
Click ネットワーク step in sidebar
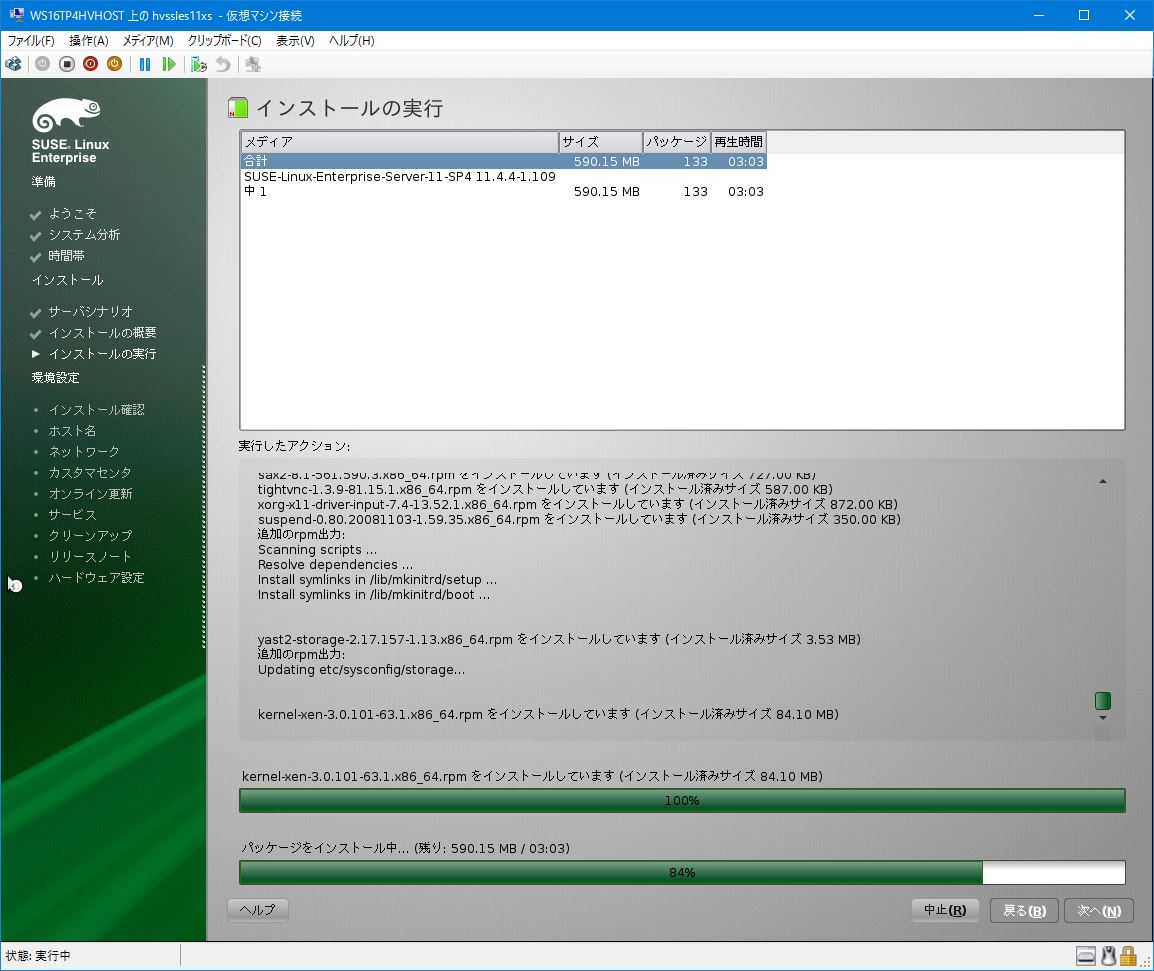coord(84,451)
